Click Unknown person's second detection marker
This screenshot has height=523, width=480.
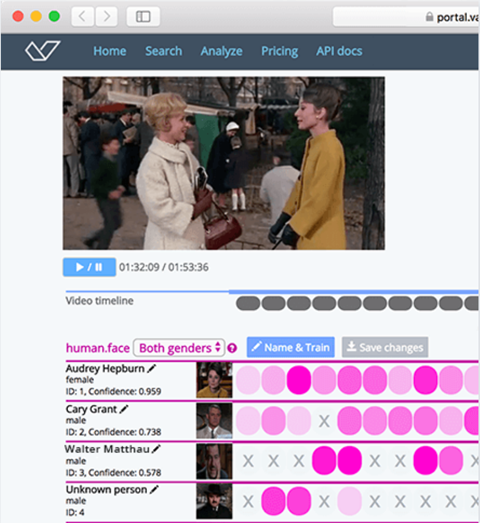pos(273,501)
